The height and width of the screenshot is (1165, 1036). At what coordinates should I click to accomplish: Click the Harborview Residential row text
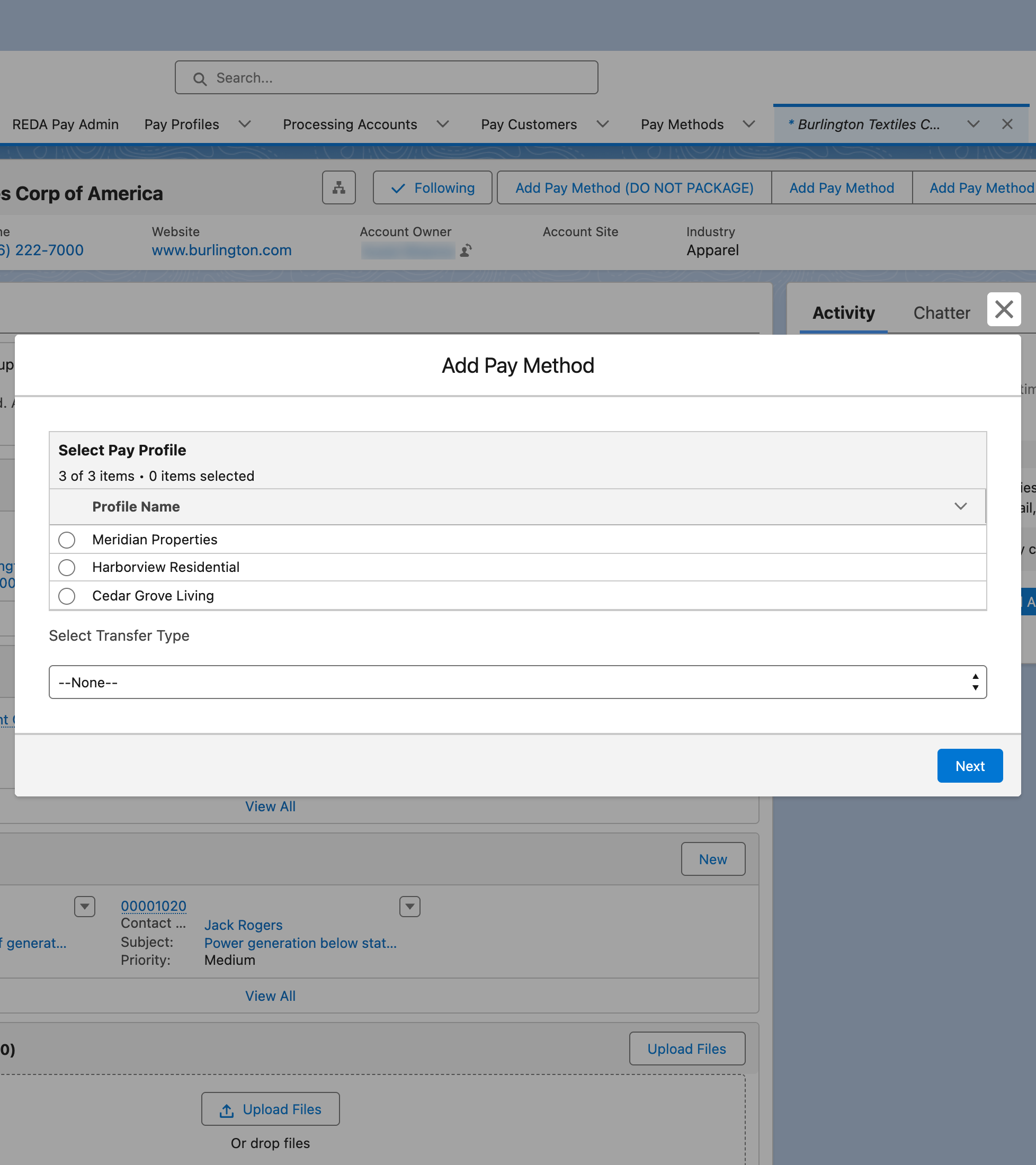click(166, 568)
